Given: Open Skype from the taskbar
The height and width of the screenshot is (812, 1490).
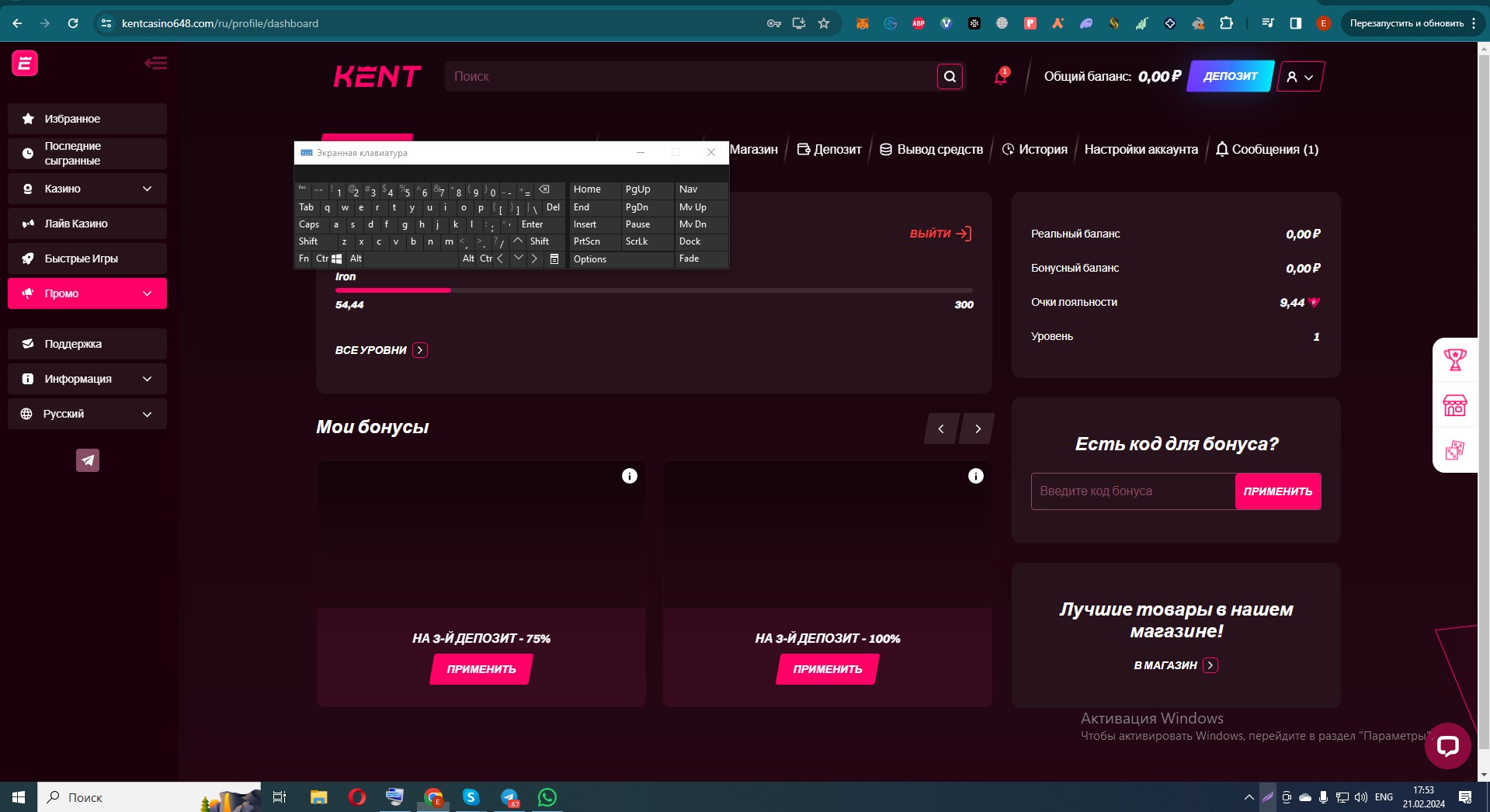Looking at the screenshot, I should [x=471, y=797].
